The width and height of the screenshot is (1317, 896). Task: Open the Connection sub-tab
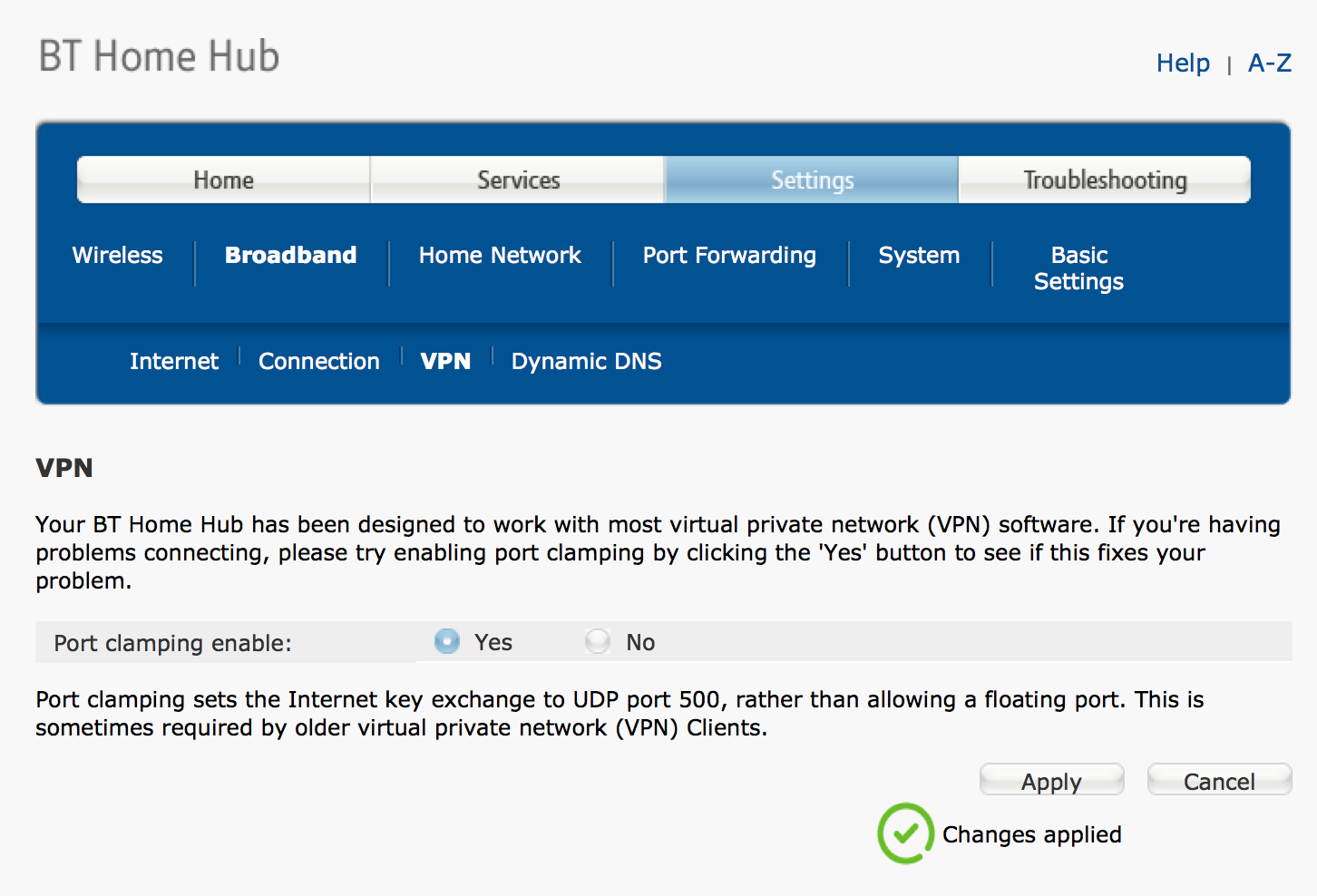tap(319, 361)
